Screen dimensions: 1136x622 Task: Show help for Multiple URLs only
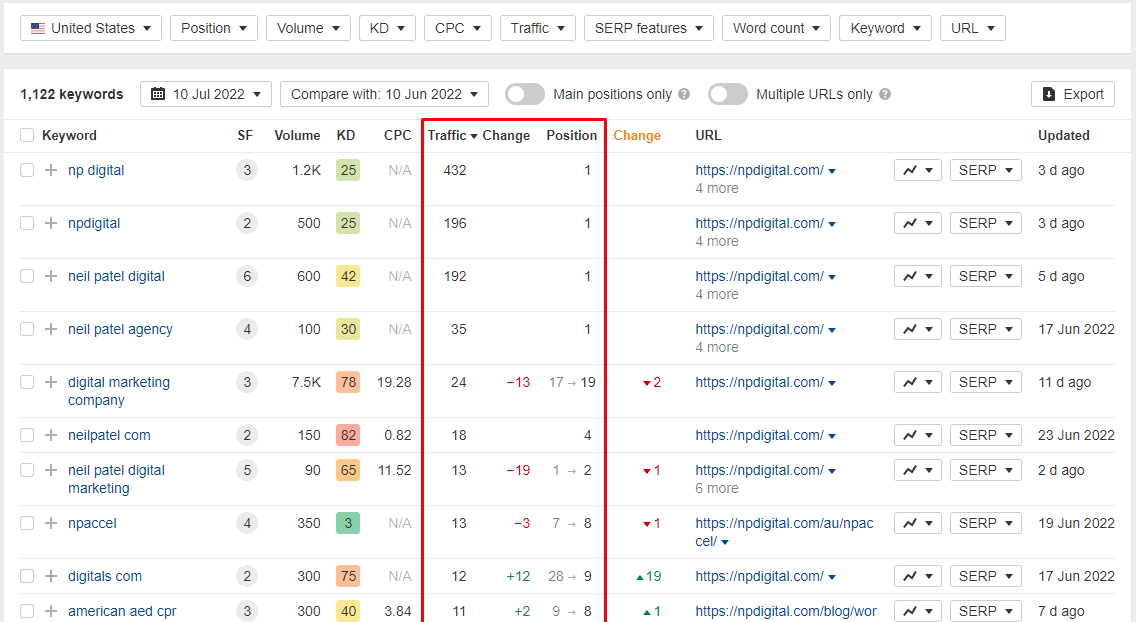pyautogui.click(x=885, y=94)
